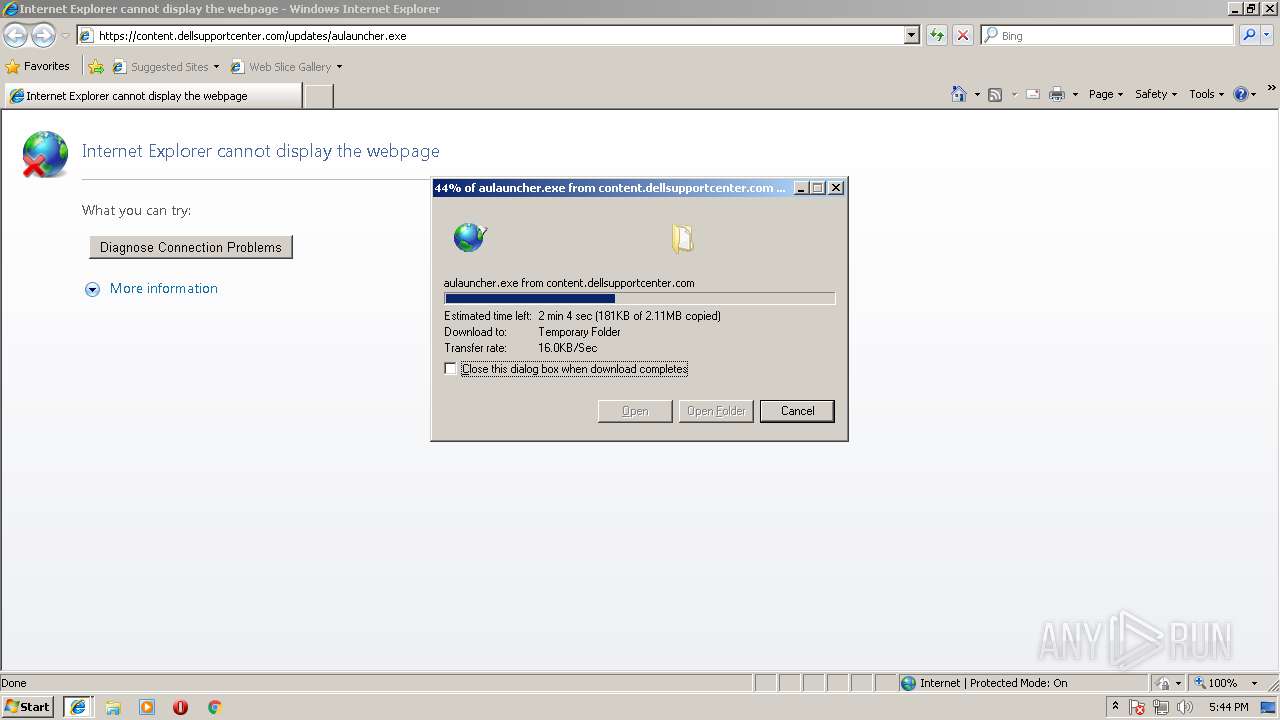Expand the address bar autocomplete dropdown
Image resolution: width=1280 pixels, height=720 pixels.
[x=912, y=35]
